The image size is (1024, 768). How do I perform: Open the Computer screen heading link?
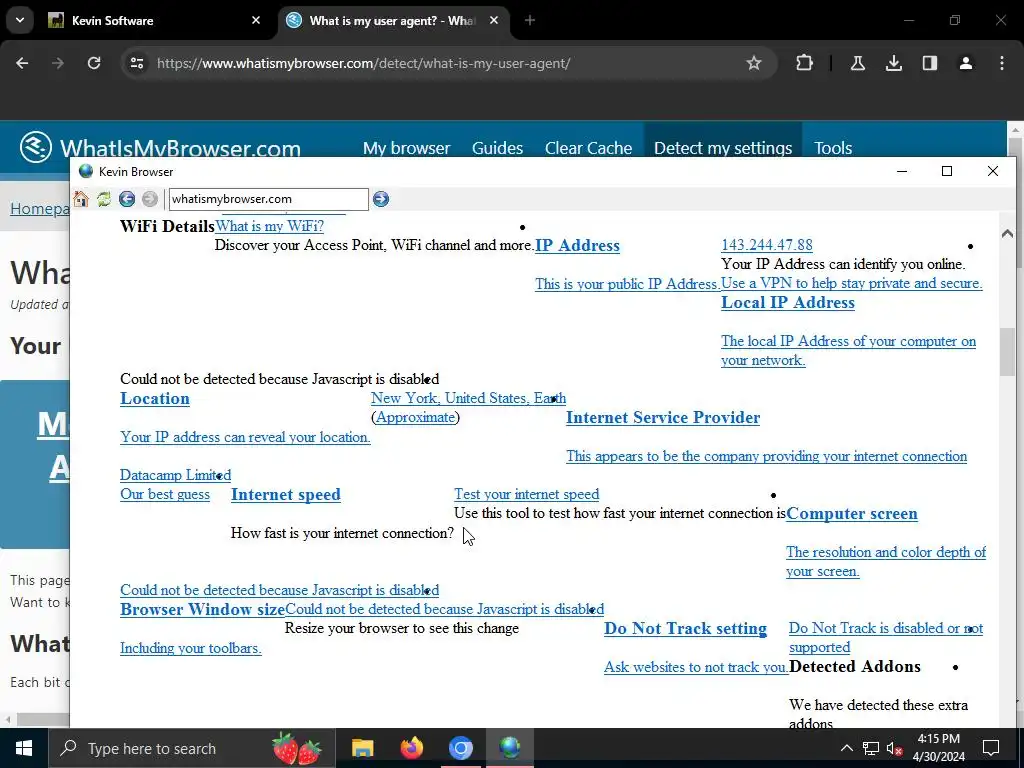[852, 513]
